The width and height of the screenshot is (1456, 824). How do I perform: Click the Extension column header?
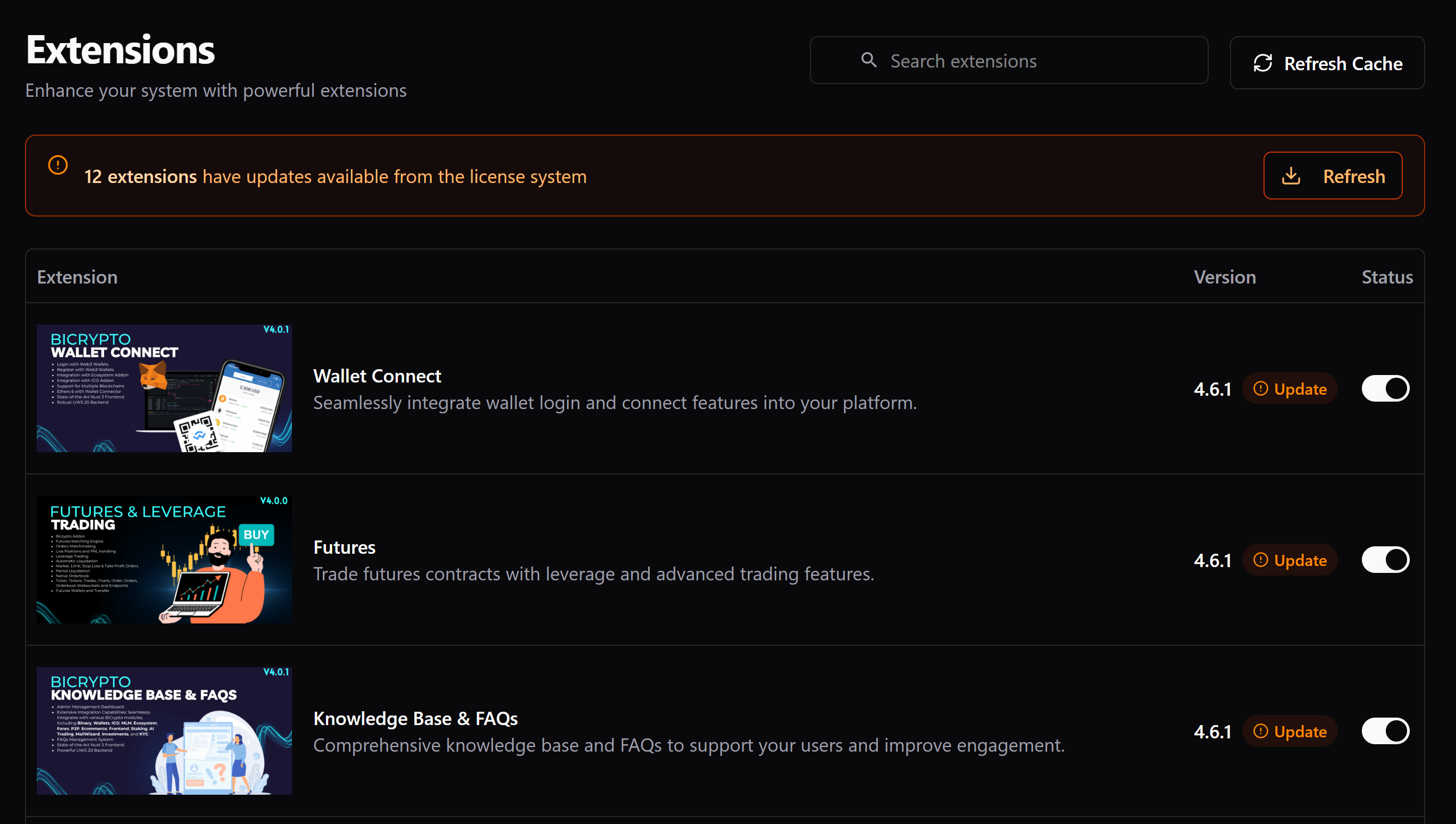pyautogui.click(x=78, y=277)
